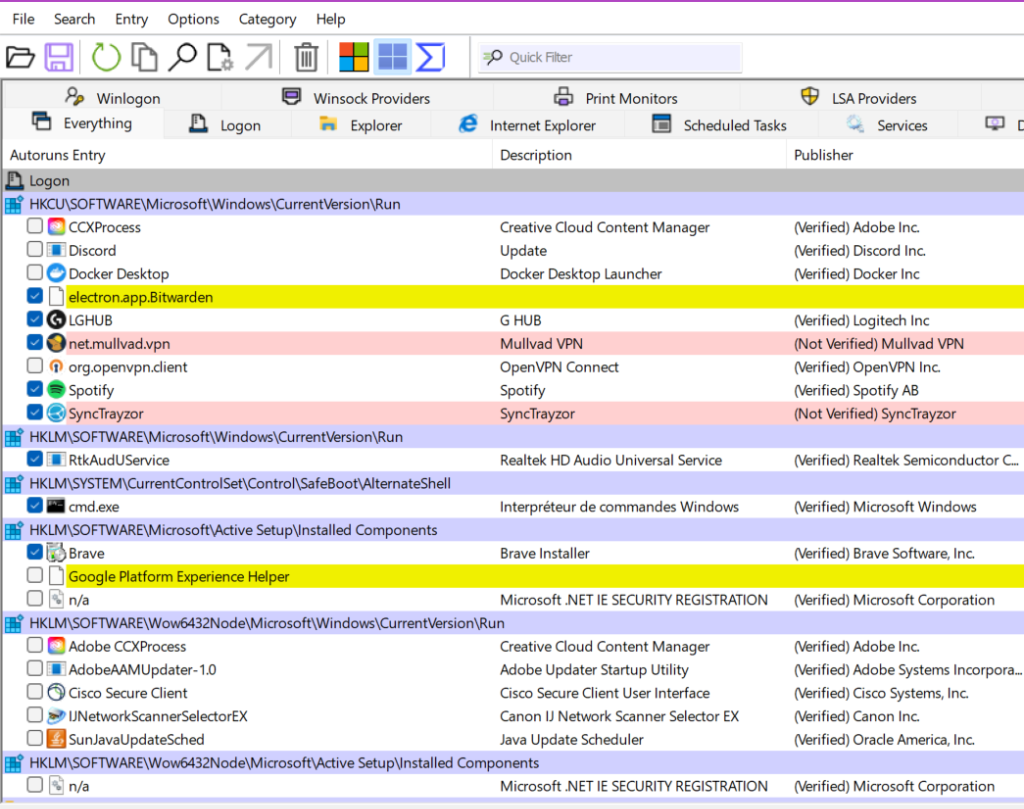The width and height of the screenshot is (1024, 809).
Task: Click the org.openvpn.client icon
Action: click(57, 366)
